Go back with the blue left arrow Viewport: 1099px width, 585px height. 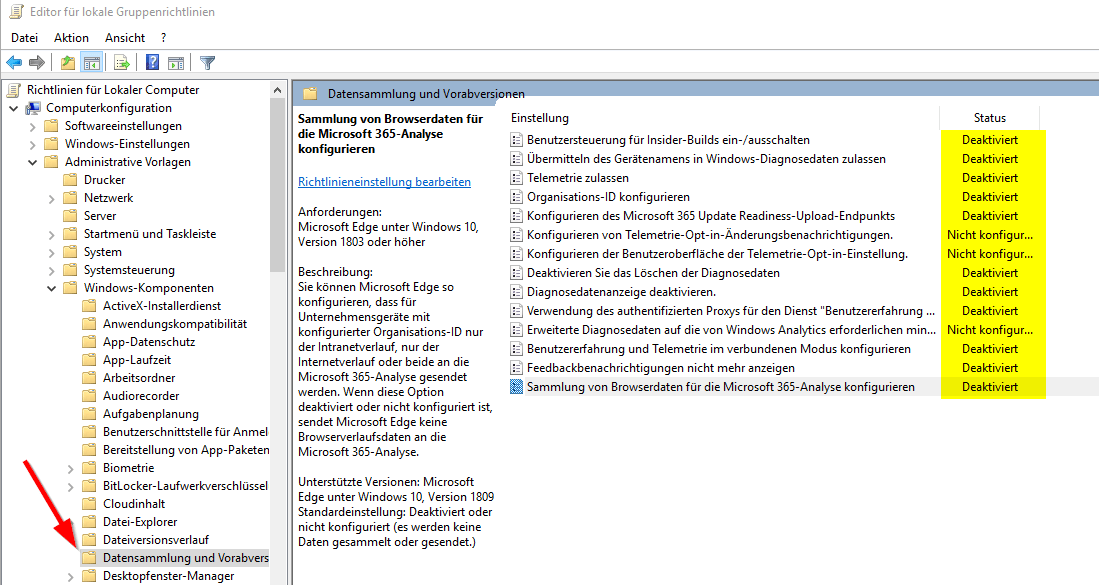pos(14,62)
